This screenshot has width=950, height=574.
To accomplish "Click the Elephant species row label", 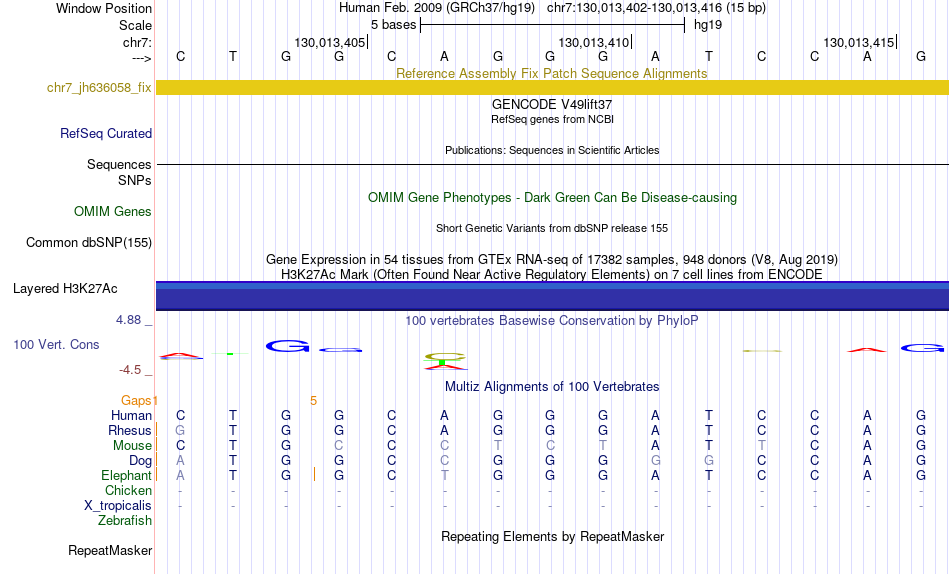I will (x=126, y=476).
